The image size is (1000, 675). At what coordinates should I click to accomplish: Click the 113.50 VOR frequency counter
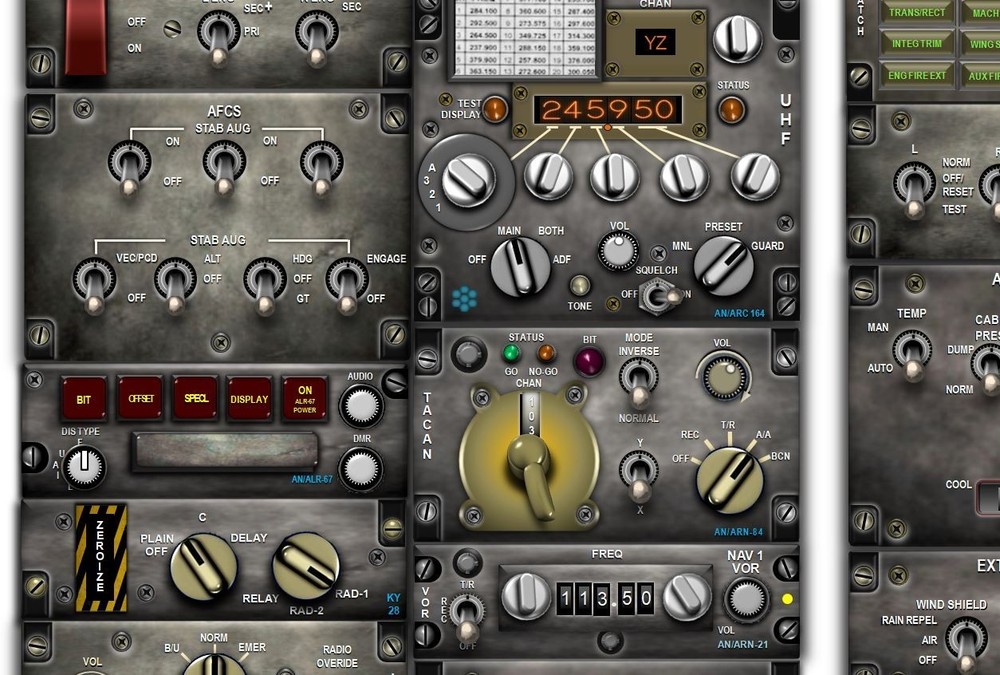[x=605, y=598]
